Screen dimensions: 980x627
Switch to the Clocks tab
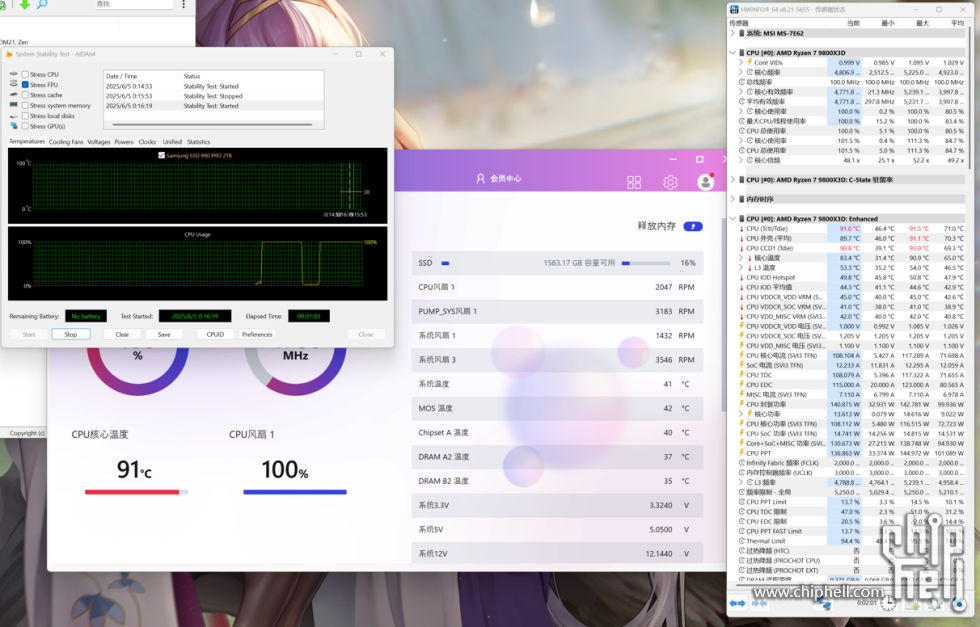coord(147,142)
